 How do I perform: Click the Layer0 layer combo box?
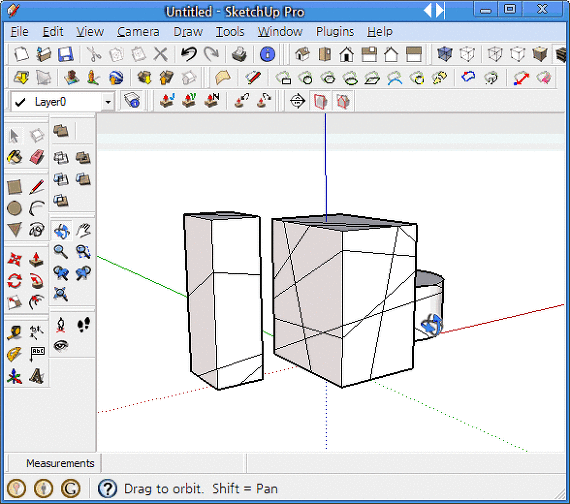pyautogui.click(x=63, y=102)
